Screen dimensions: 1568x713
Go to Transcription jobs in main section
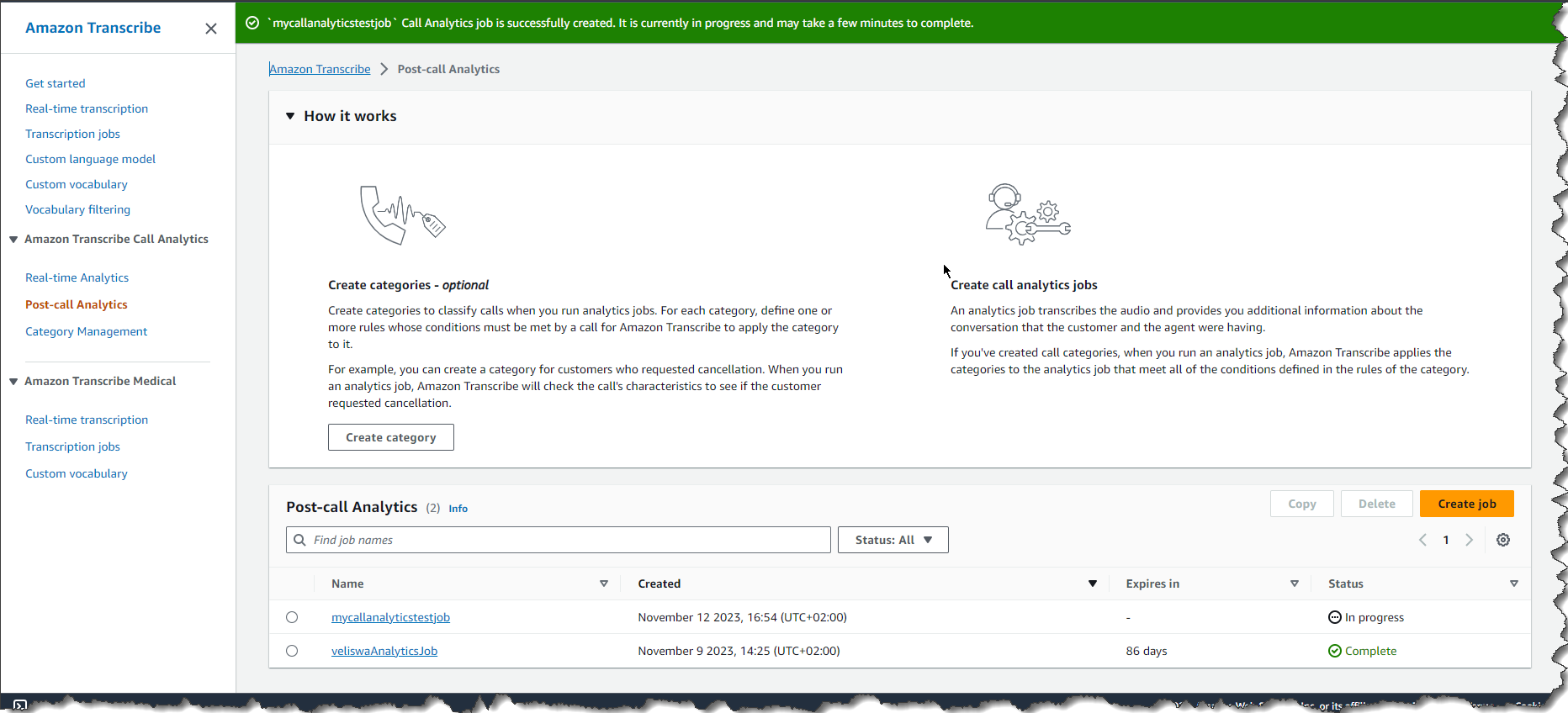pyautogui.click(x=72, y=134)
